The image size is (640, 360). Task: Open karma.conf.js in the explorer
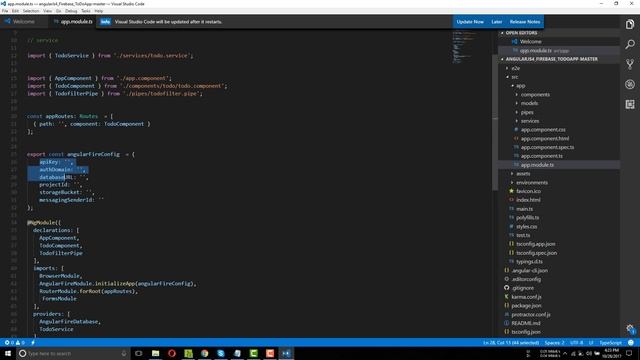click(x=526, y=297)
